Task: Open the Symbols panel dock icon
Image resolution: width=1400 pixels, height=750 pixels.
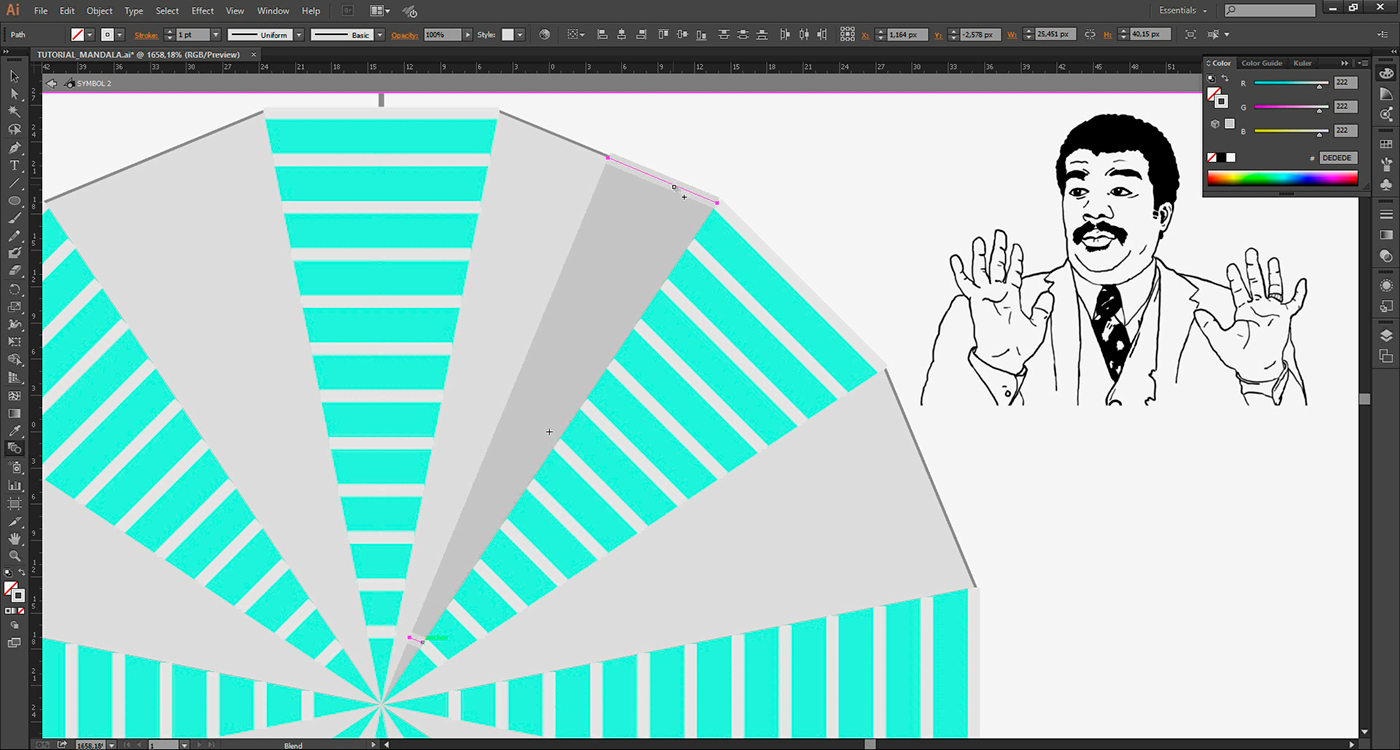Action: [x=1386, y=185]
